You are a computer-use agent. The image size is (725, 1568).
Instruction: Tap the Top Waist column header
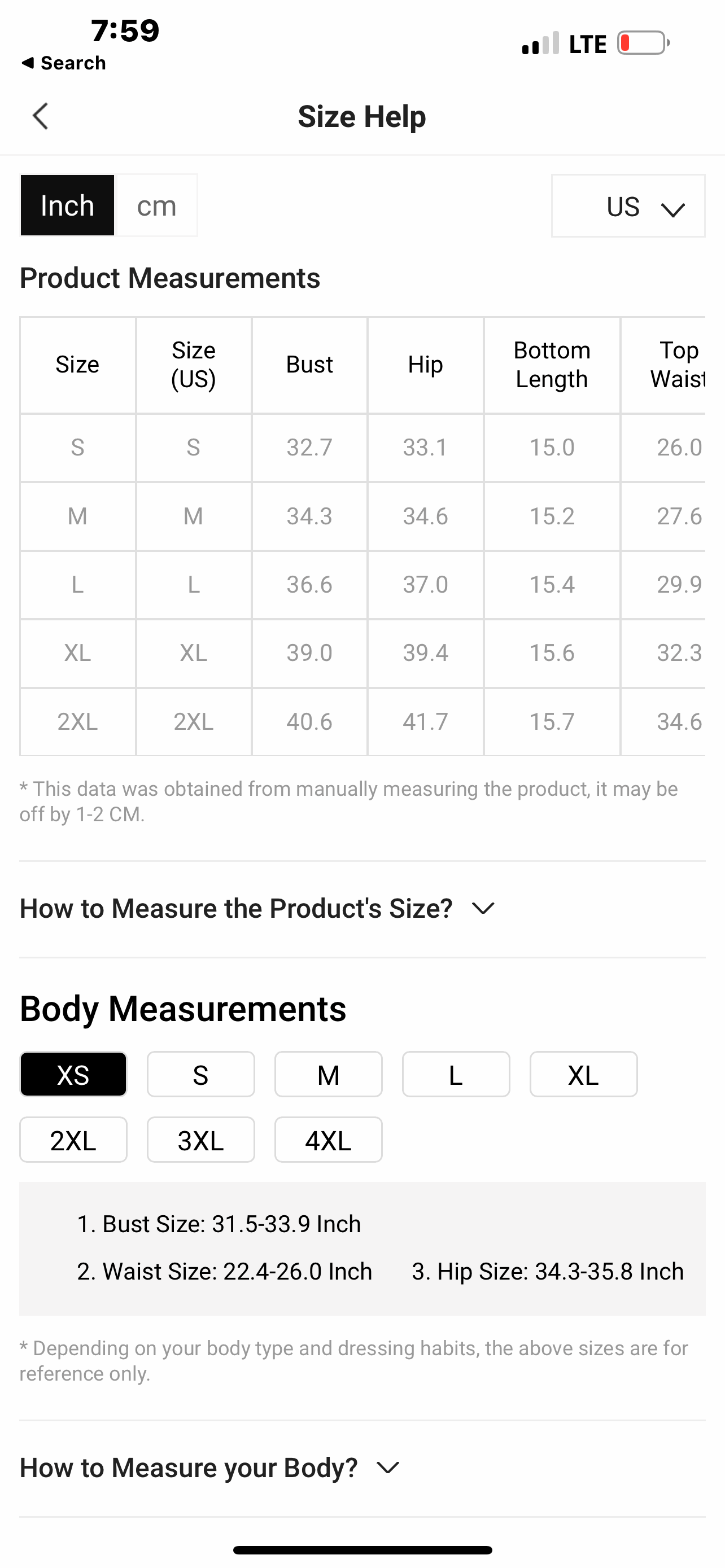[x=676, y=365]
